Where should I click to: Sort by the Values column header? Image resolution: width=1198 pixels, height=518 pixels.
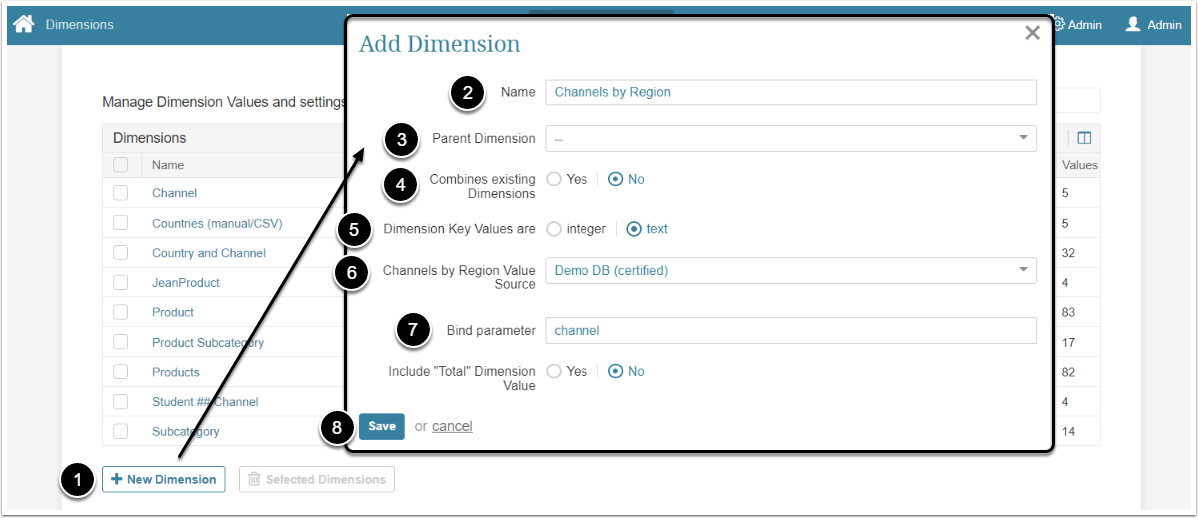(x=1080, y=165)
